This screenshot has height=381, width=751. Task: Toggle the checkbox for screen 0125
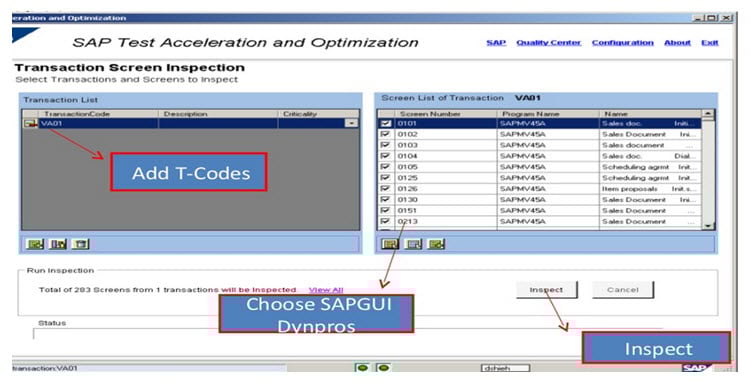point(385,178)
